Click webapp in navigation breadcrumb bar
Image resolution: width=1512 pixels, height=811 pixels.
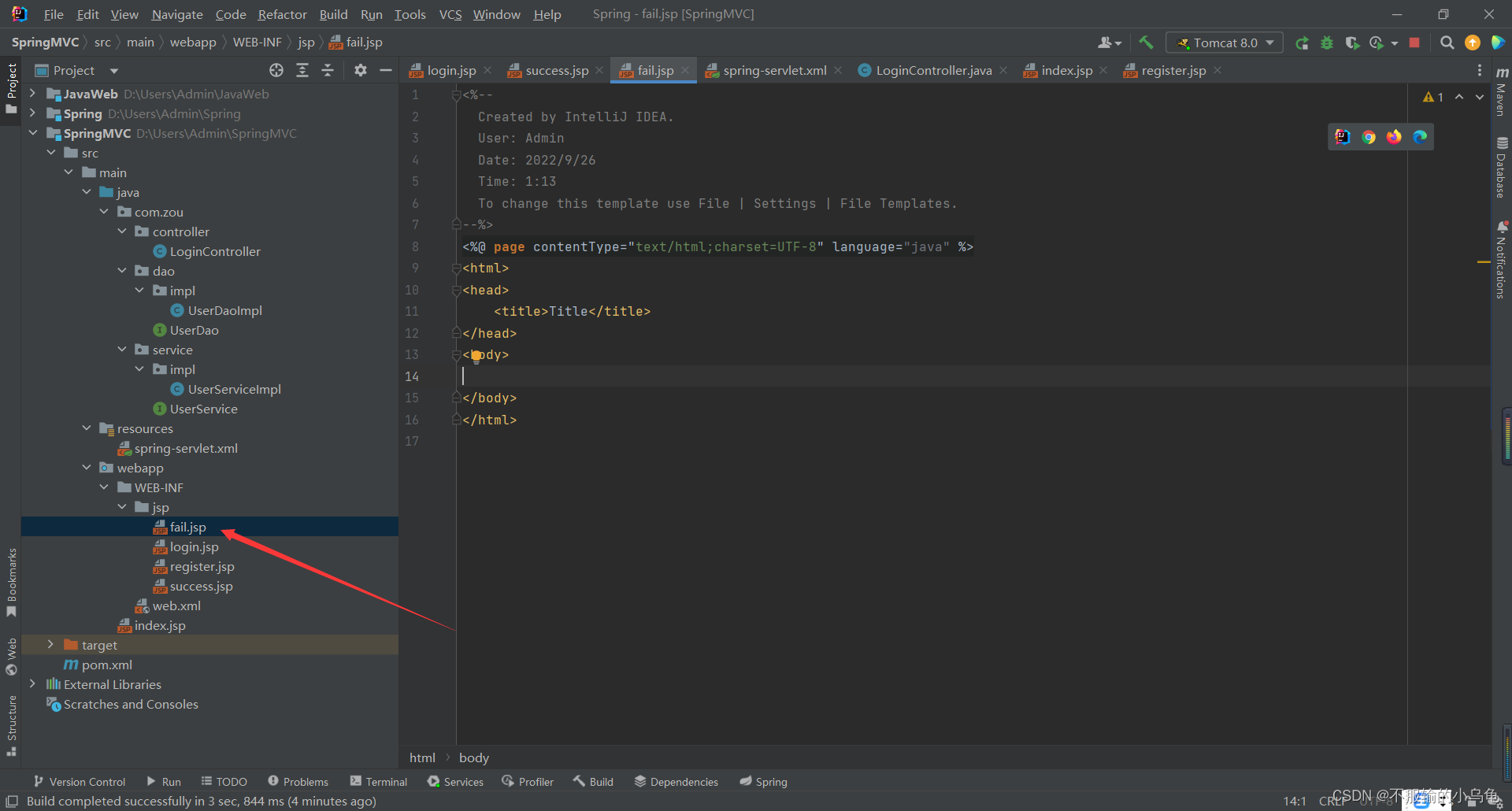[193, 42]
